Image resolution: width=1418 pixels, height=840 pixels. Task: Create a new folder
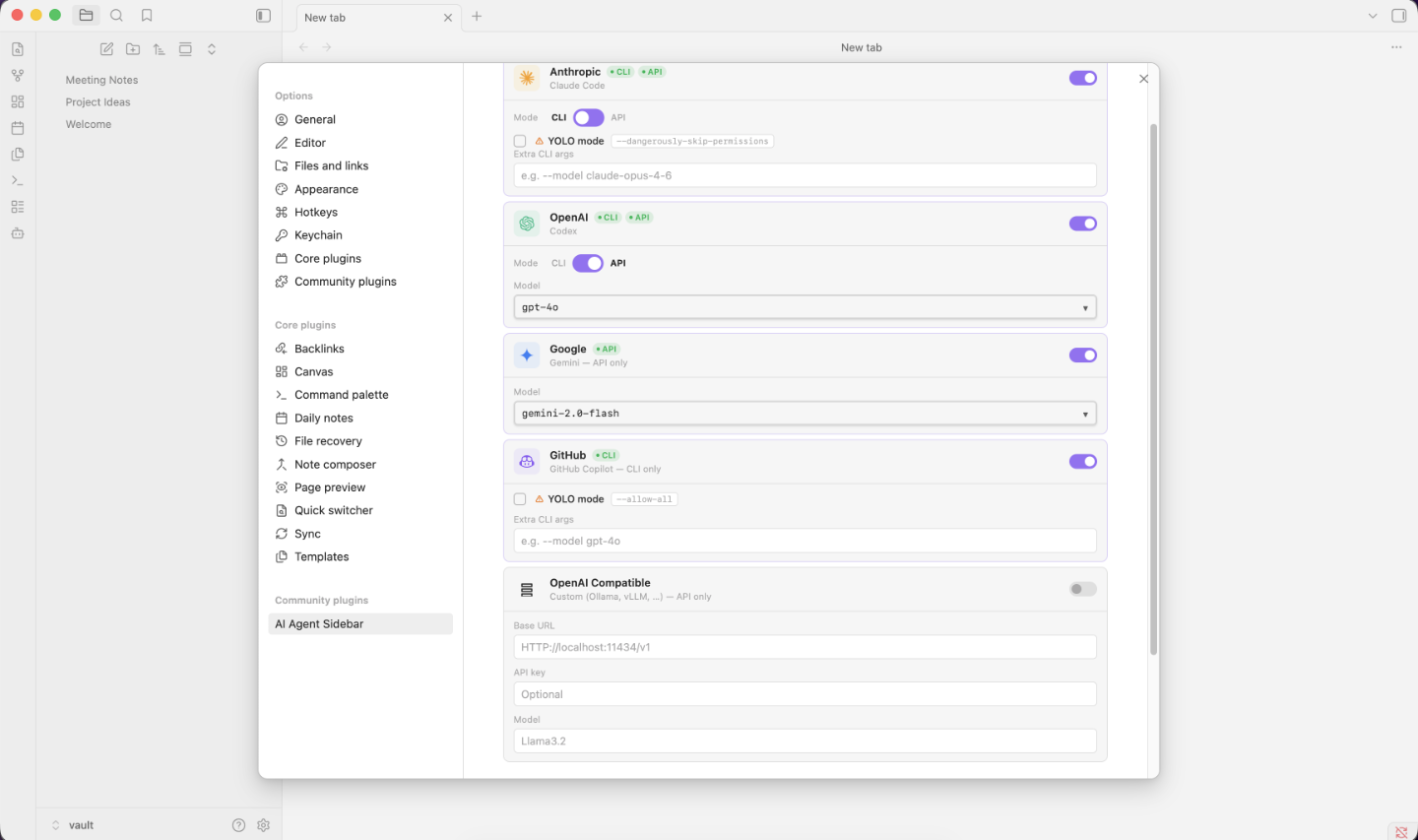133,48
